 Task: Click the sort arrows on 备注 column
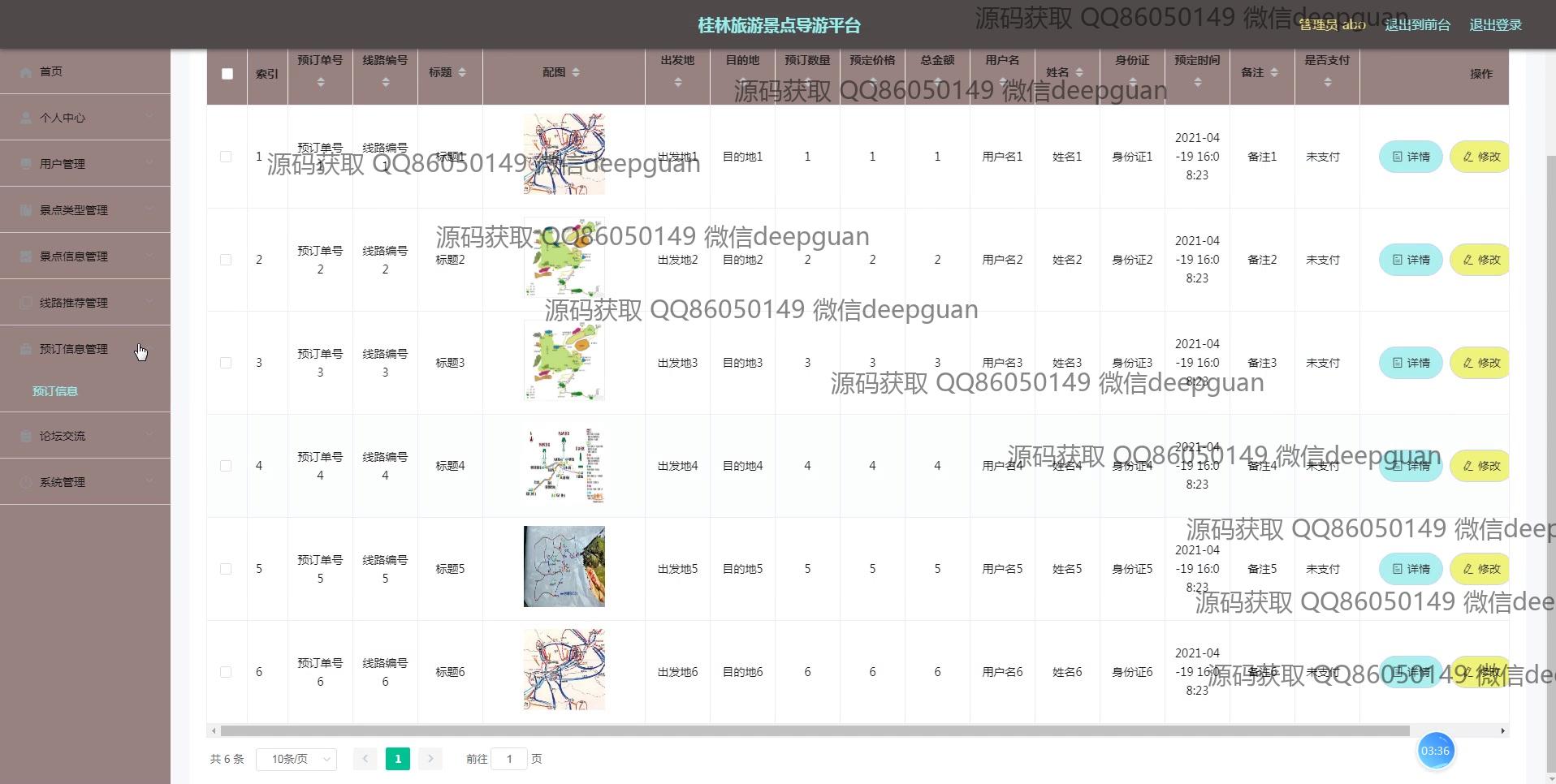click(x=1274, y=73)
